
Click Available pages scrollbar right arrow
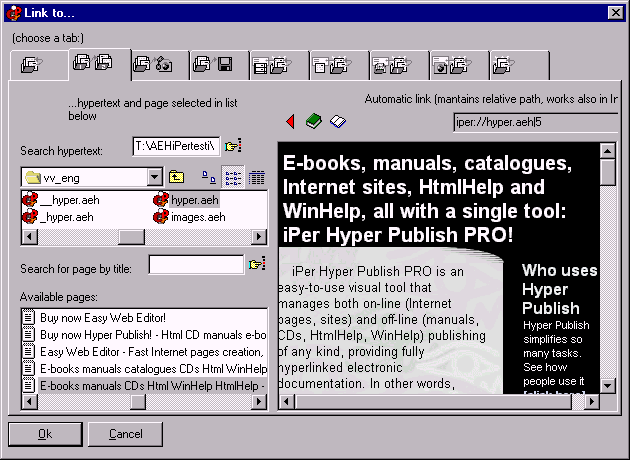click(259, 401)
